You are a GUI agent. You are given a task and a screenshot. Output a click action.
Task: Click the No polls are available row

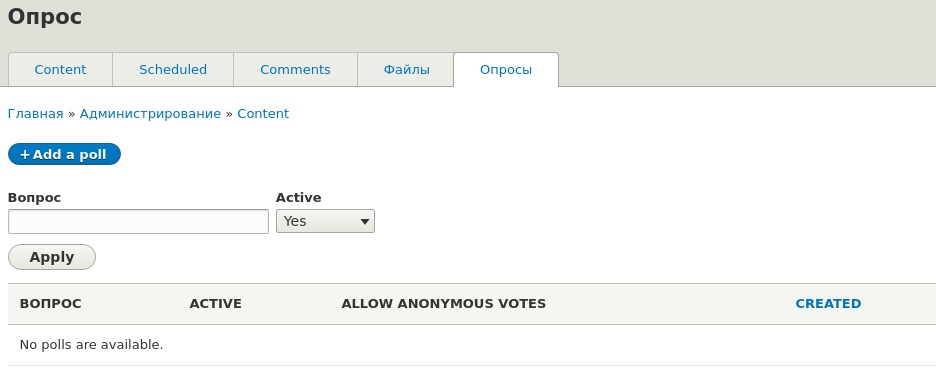[x=472, y=345]
